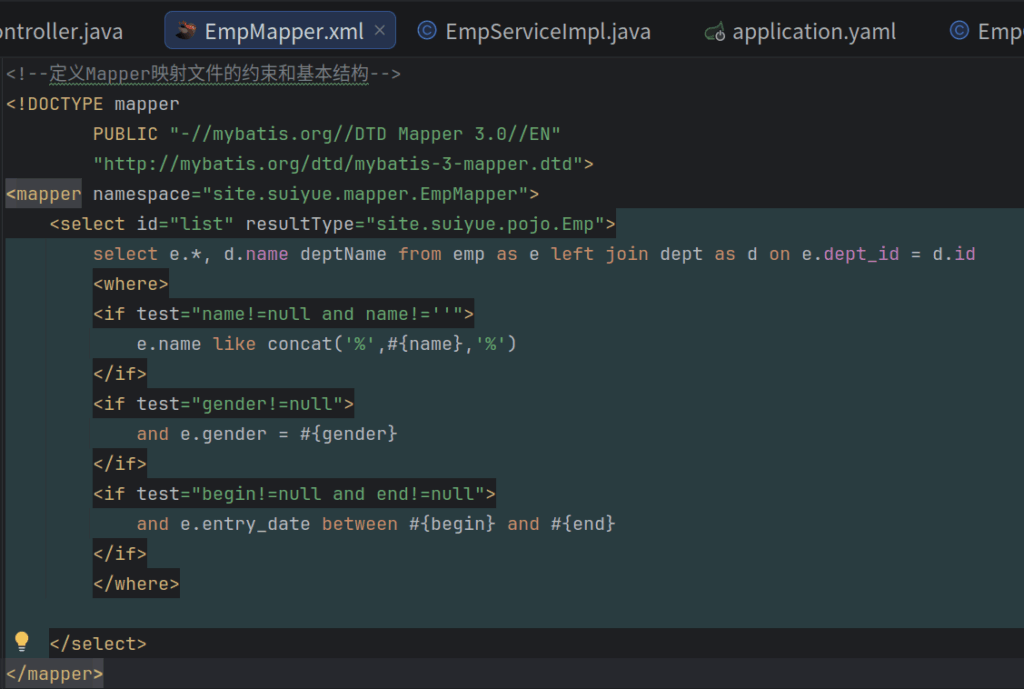
Task: Click the highlighted opening <mapper tag
Action: [44, 194]
